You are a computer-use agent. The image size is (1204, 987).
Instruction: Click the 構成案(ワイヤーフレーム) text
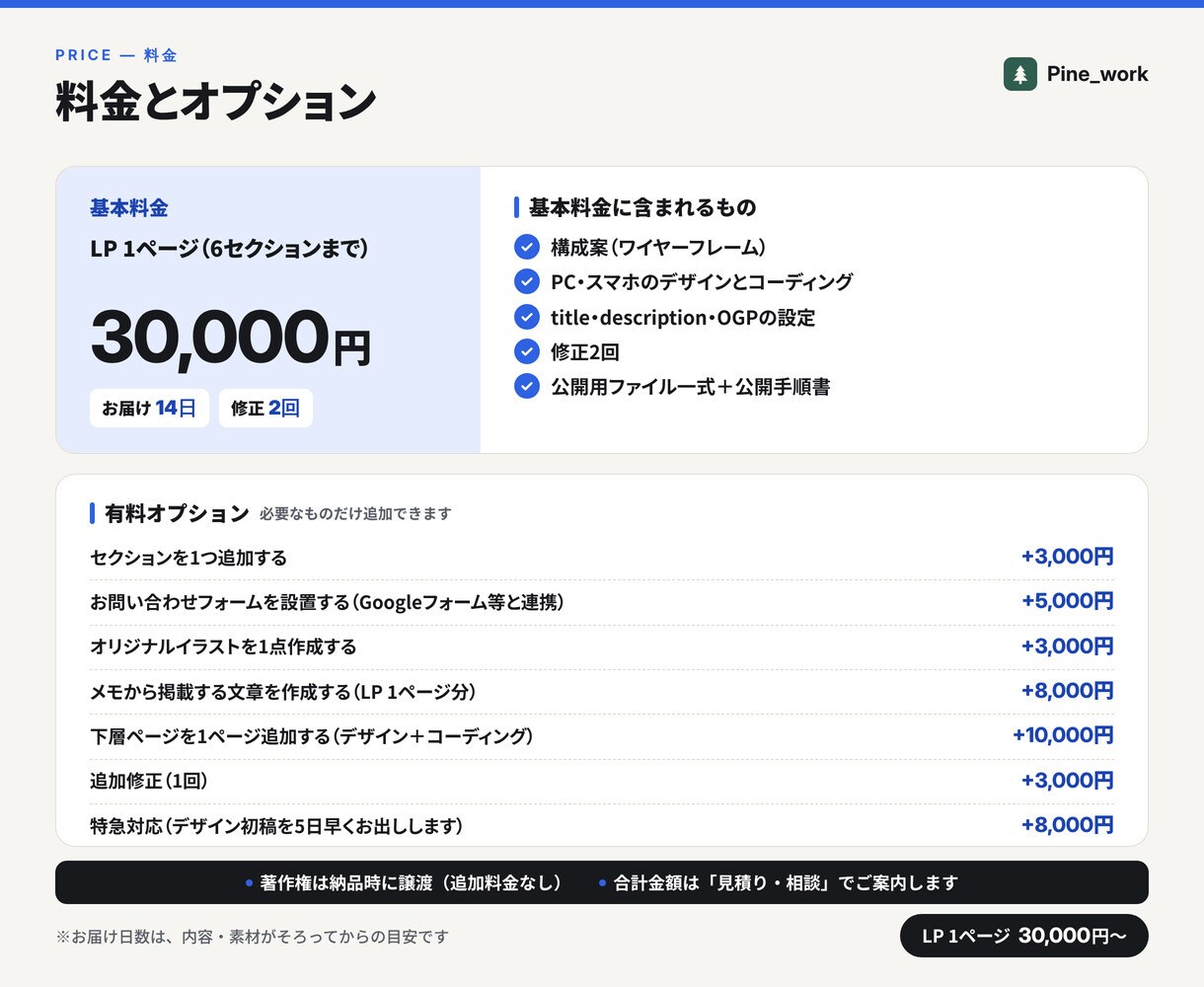click(x=658, y=247)
